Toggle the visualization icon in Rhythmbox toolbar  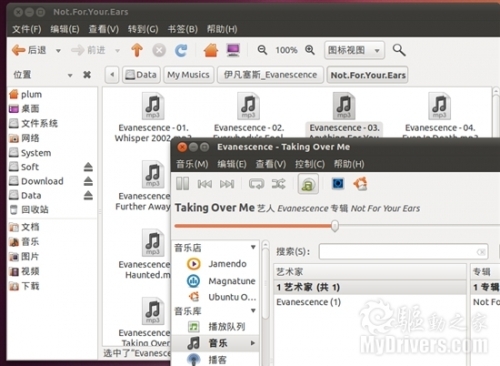coord(338,183)
